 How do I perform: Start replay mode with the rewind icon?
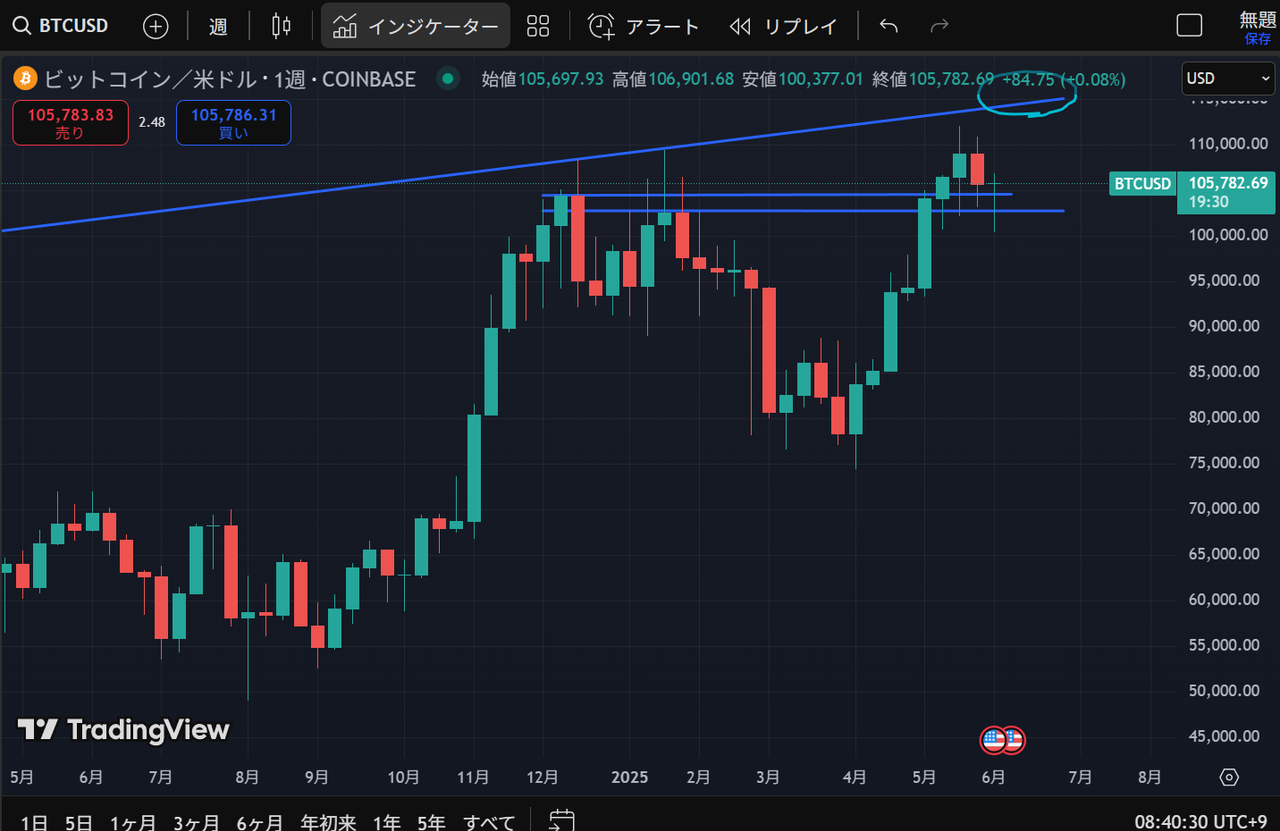pyautogui.click(x=741, y=26)
